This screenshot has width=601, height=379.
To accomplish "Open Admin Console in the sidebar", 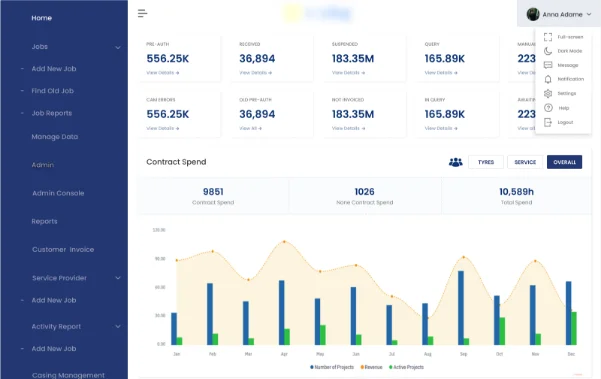I will coord(58,193).
